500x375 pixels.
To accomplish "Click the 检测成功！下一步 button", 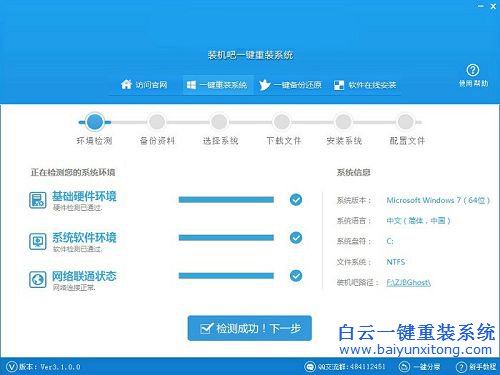I will tap(250, 328).
